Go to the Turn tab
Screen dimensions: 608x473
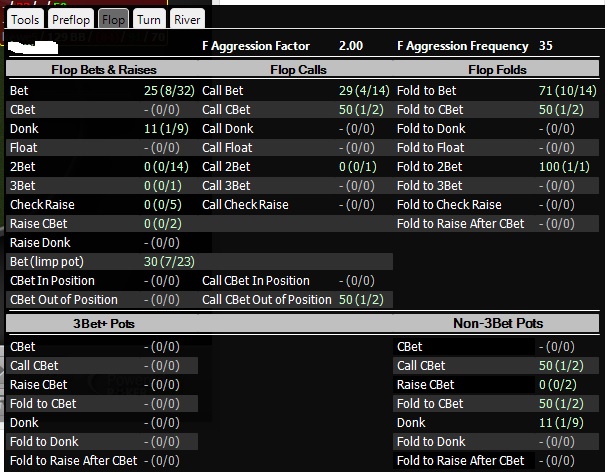pos(148,19)
